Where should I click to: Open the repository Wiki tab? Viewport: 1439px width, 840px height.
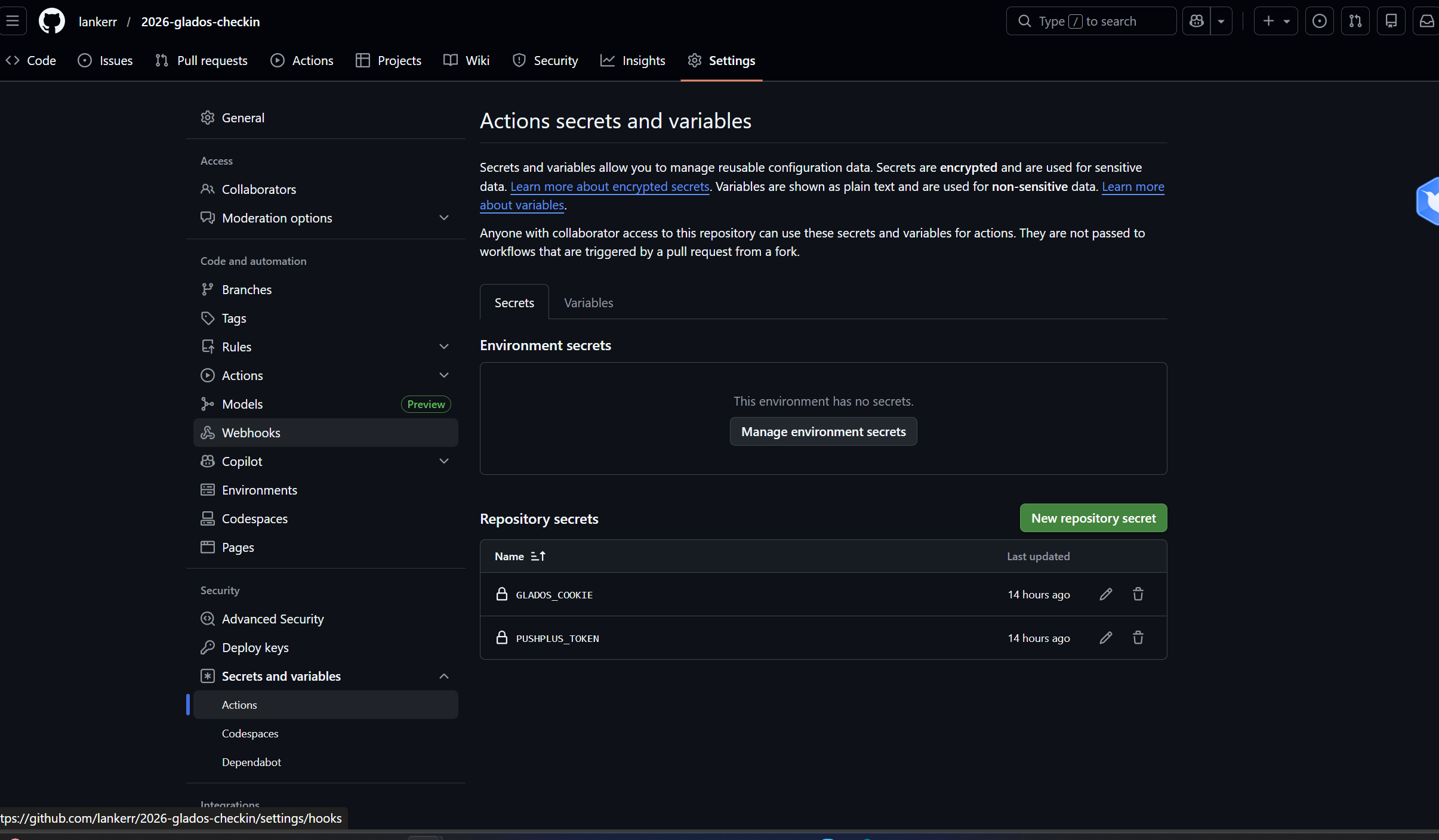click(467, 60)
